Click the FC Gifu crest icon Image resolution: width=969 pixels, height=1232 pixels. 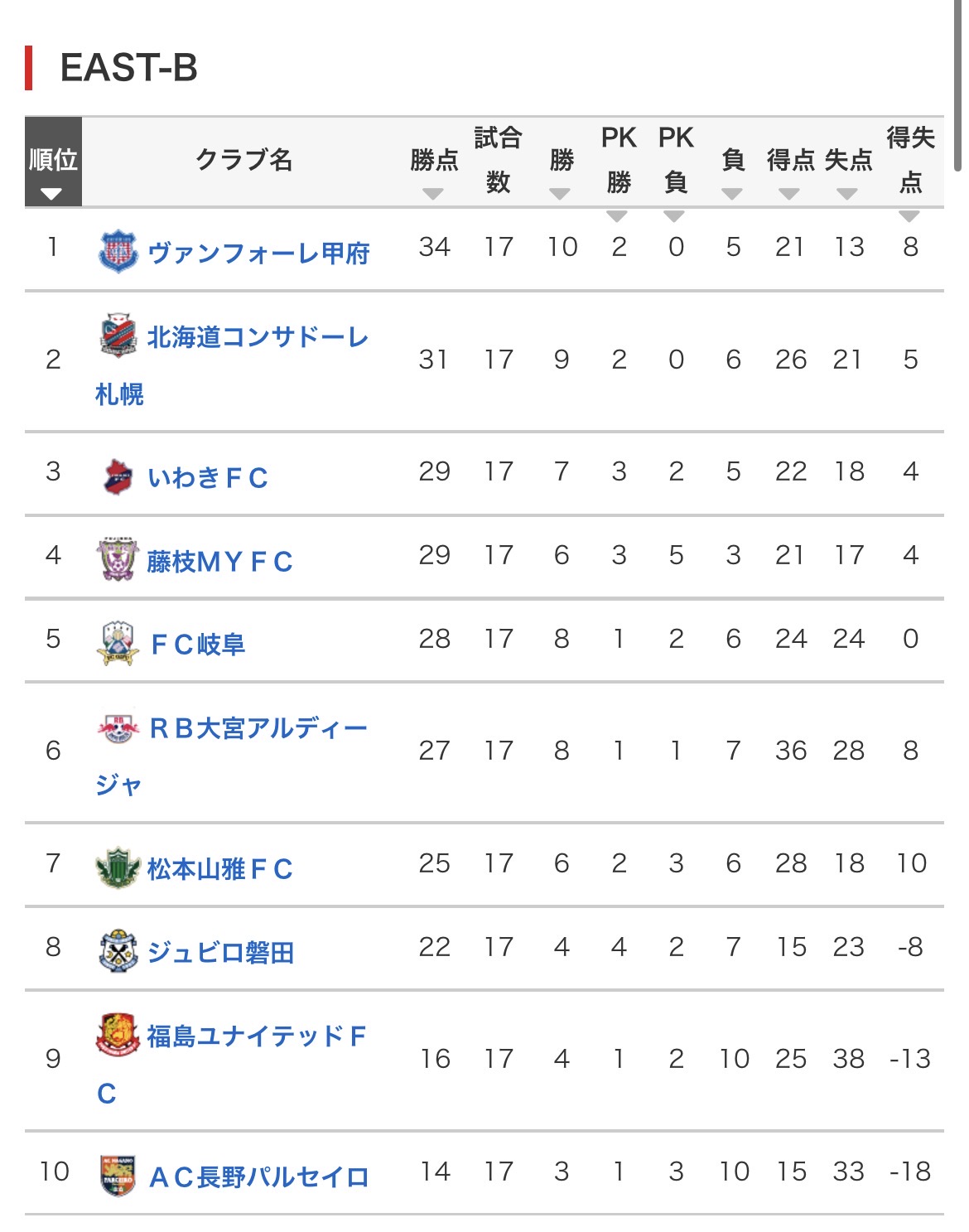tap(117, 643)
